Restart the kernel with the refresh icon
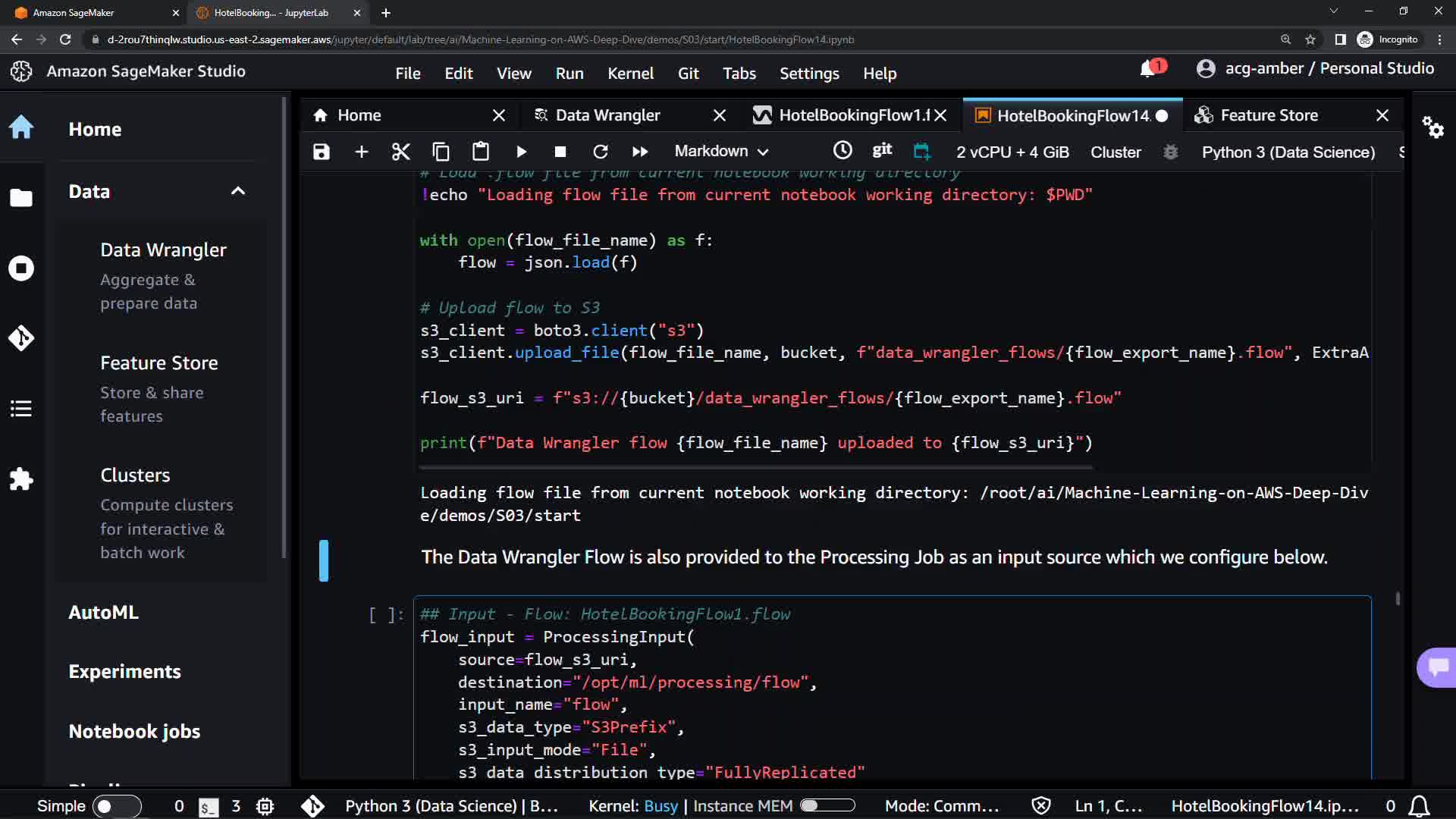Screen dimensions: 1456x819 pos(600,152)
